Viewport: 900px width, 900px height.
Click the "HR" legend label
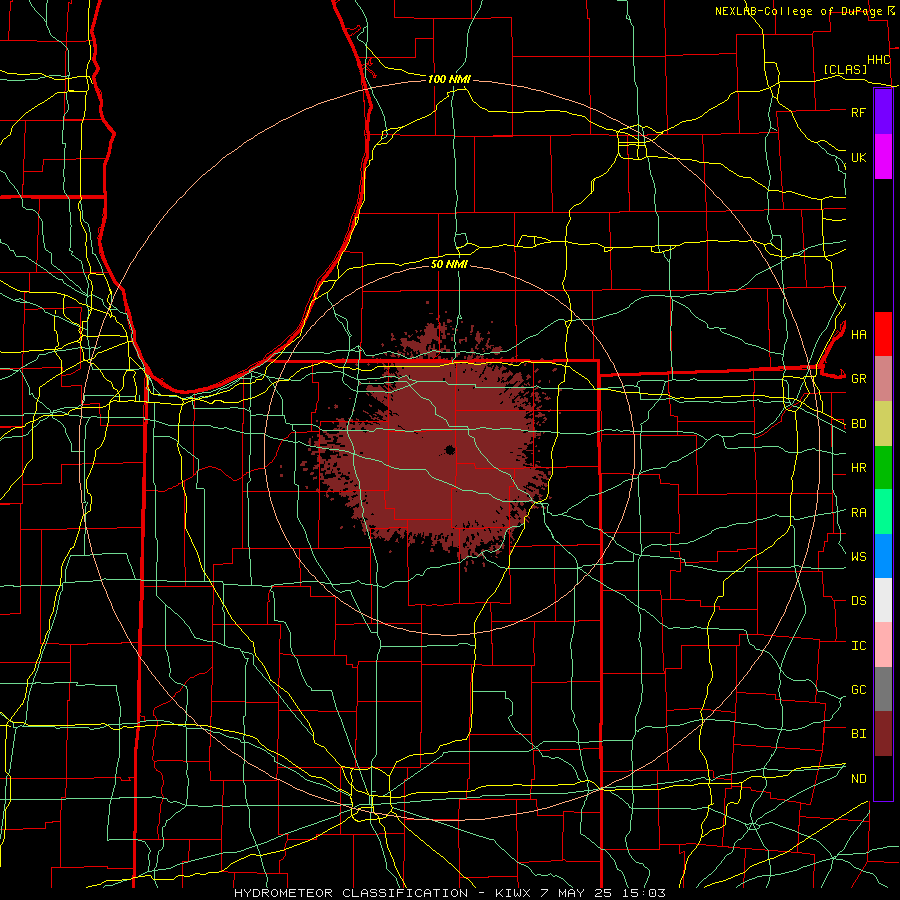(x=858, y=468)
